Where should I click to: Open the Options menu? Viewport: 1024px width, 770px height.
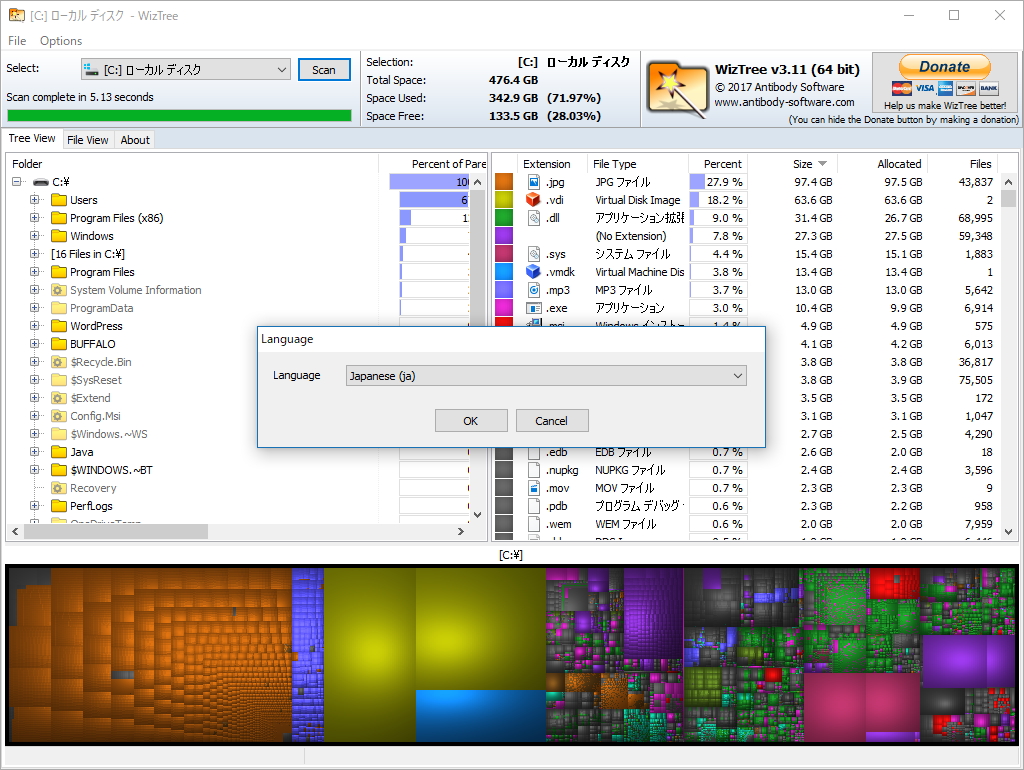click(61, 40)
